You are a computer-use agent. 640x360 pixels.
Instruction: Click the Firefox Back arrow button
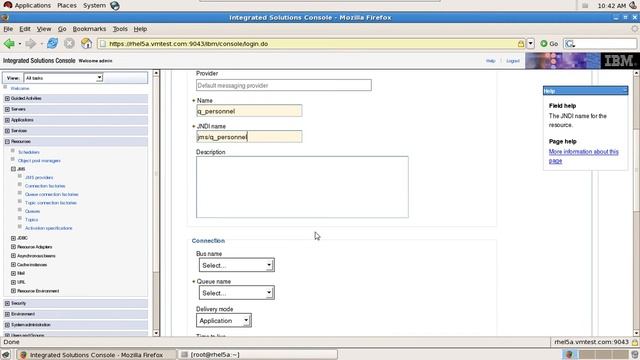click(9, 43)
